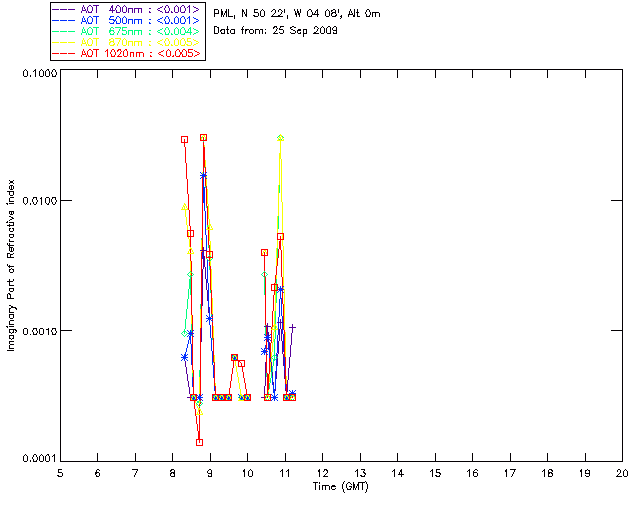Click the 5 tick on the time axis
The width and height of the screenshot is (640, 512).
tap(60, 472)
